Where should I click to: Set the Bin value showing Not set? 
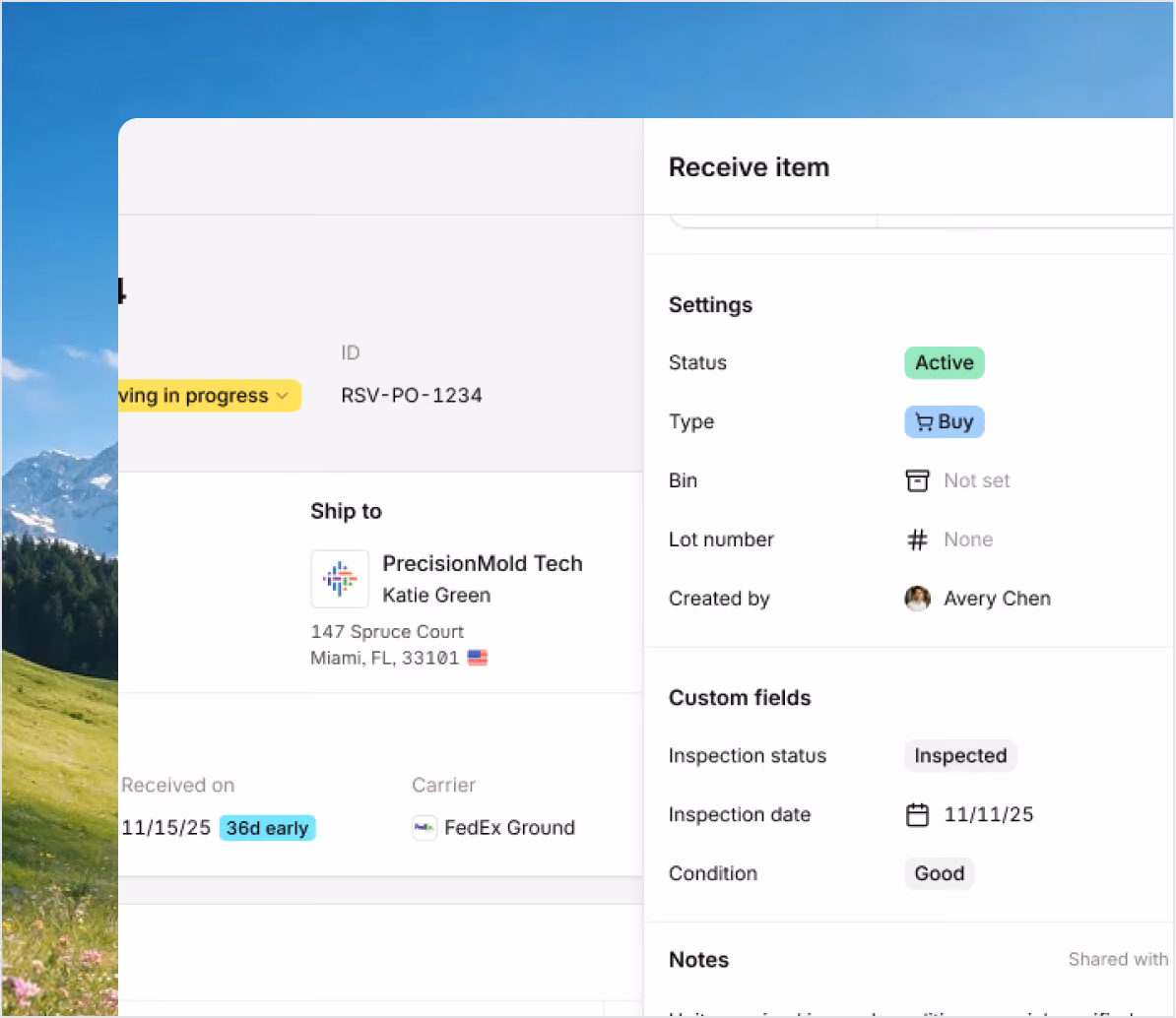pyautogui.click(x=976, y=480)
